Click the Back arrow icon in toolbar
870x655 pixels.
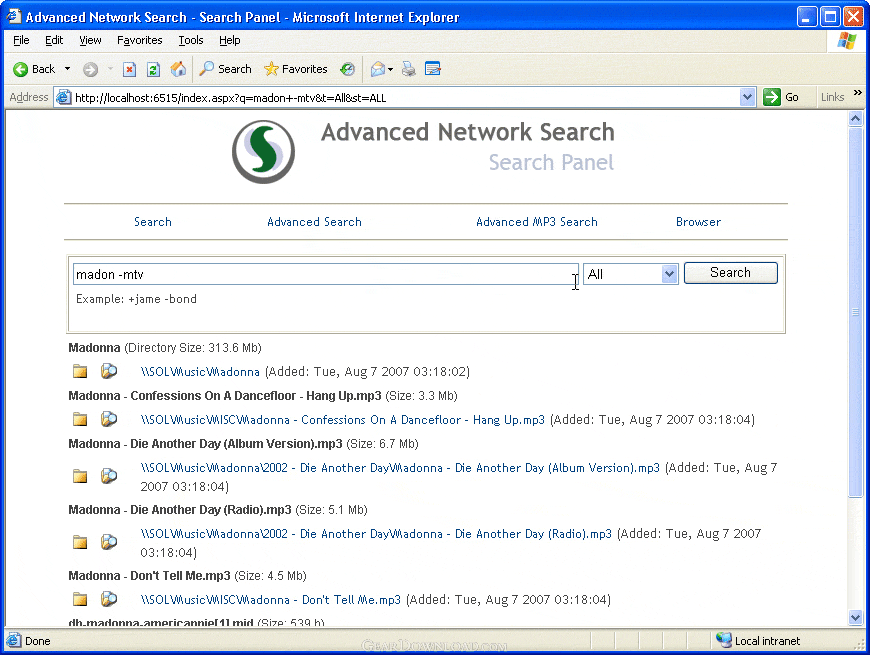[21, 69]
